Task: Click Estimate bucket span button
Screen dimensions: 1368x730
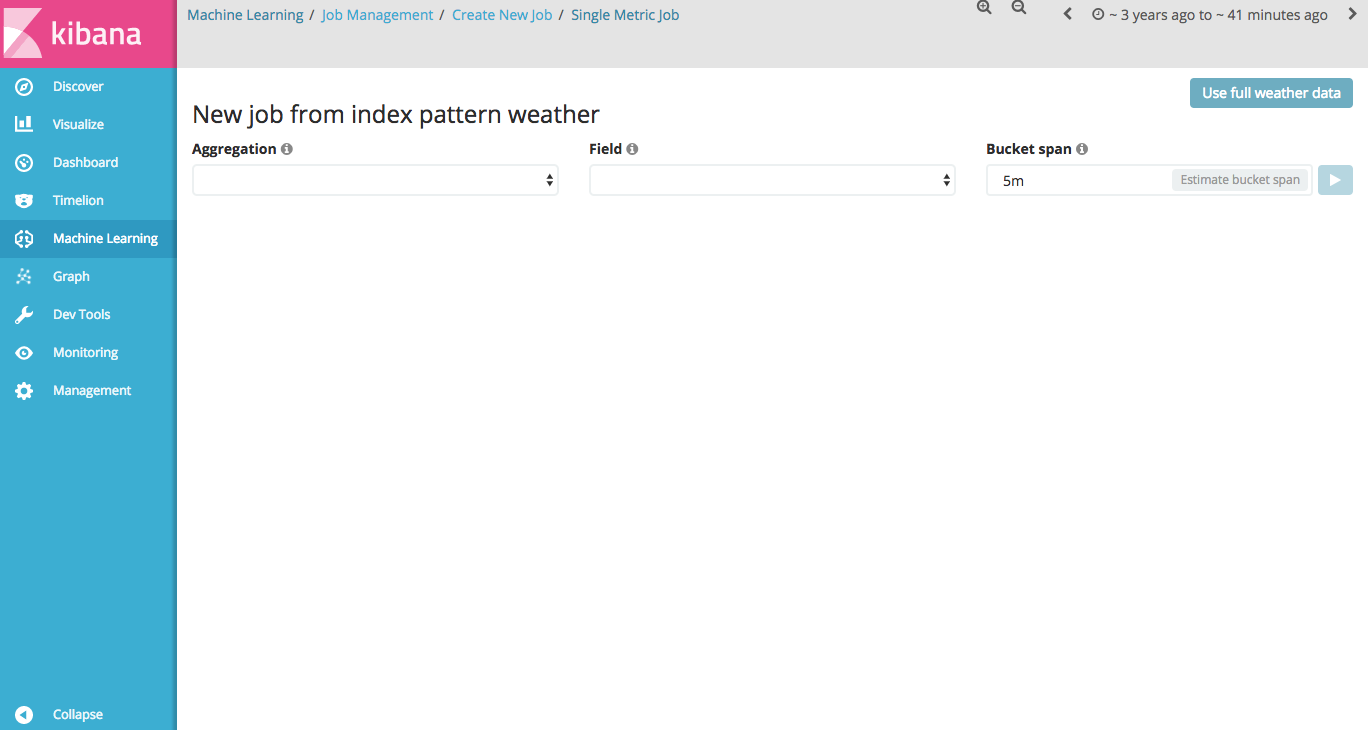Action: coord(1240,180)
